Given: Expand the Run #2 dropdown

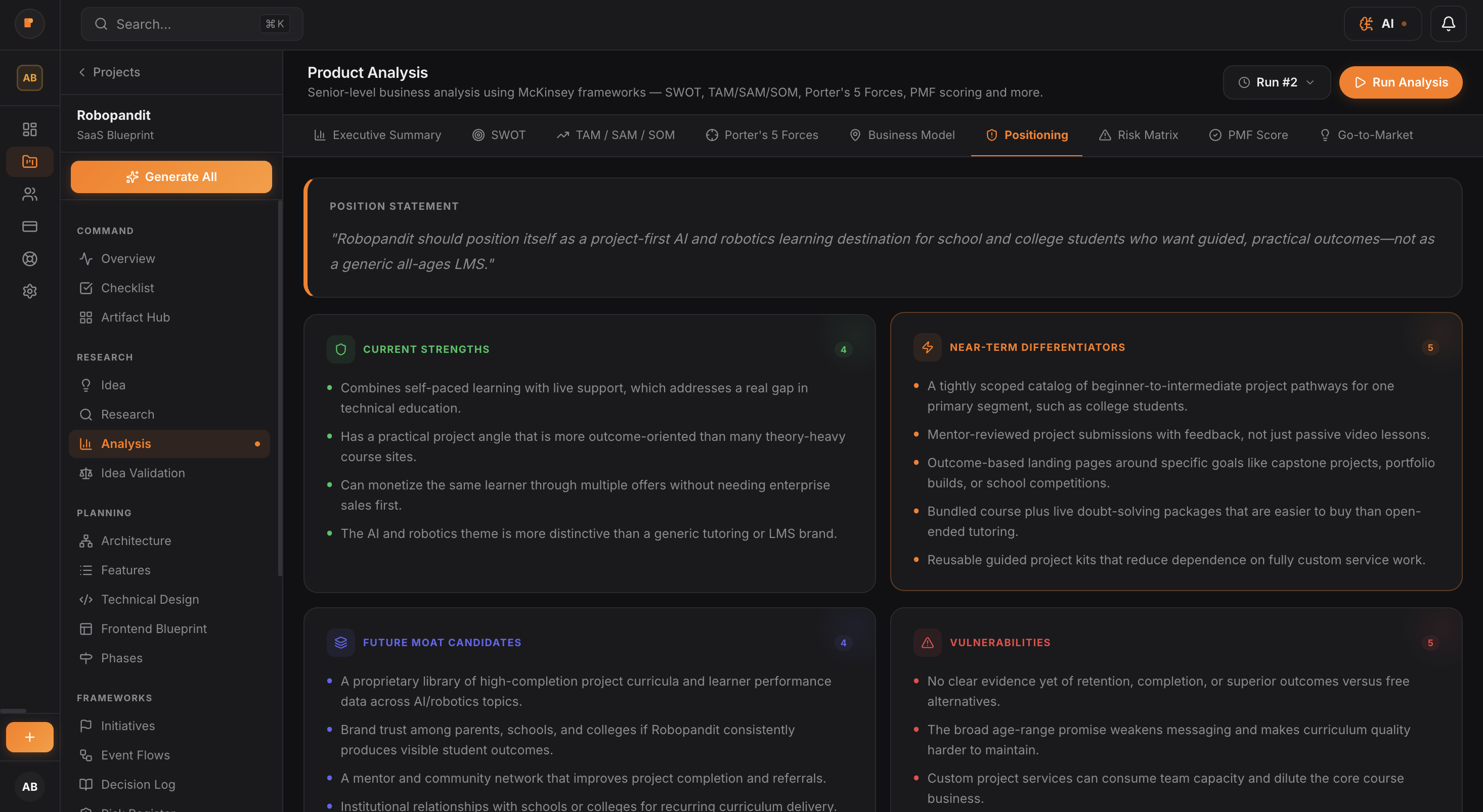Looking at the screenshot, I should pyautogui.click(x=1276, y=82).
